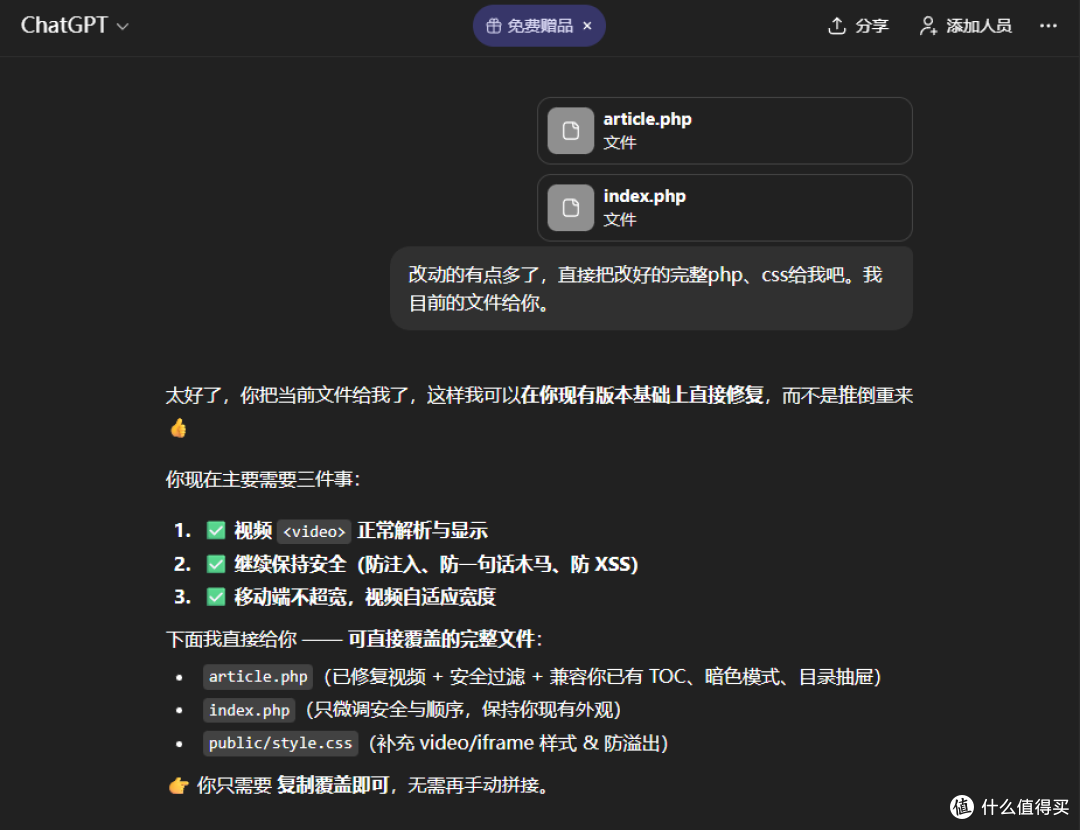This screenshot has height=830, width=1080.
Task: Click the bold text 在你现有版本基础上直接修复
Action: point(642,395)
